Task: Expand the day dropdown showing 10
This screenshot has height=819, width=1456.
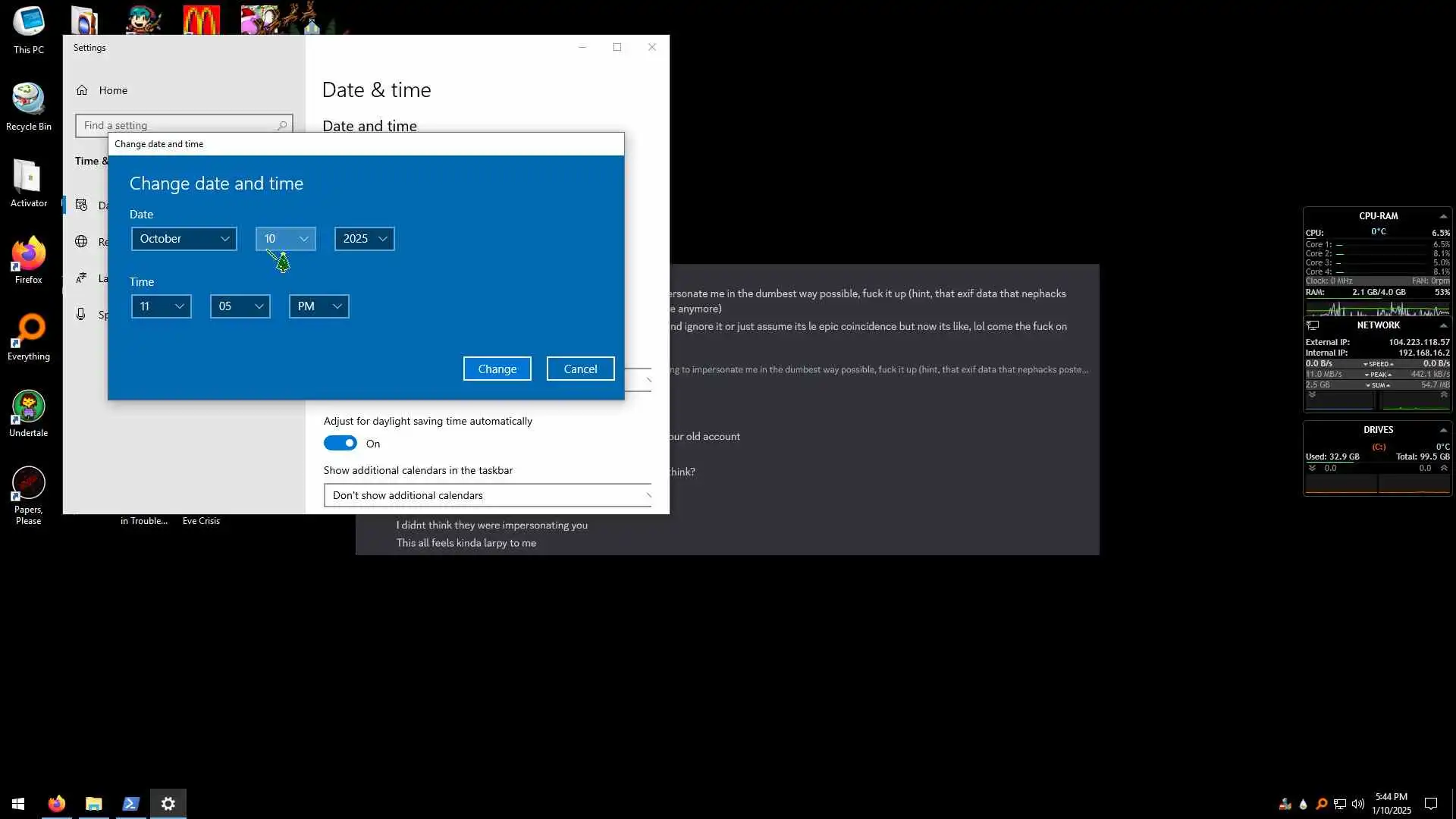Action: 285,239
